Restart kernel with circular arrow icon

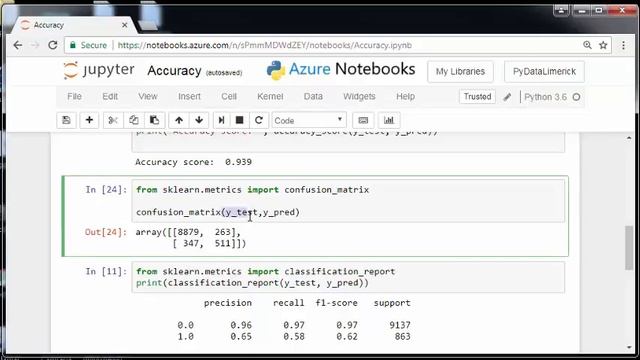tap(258, 120)
